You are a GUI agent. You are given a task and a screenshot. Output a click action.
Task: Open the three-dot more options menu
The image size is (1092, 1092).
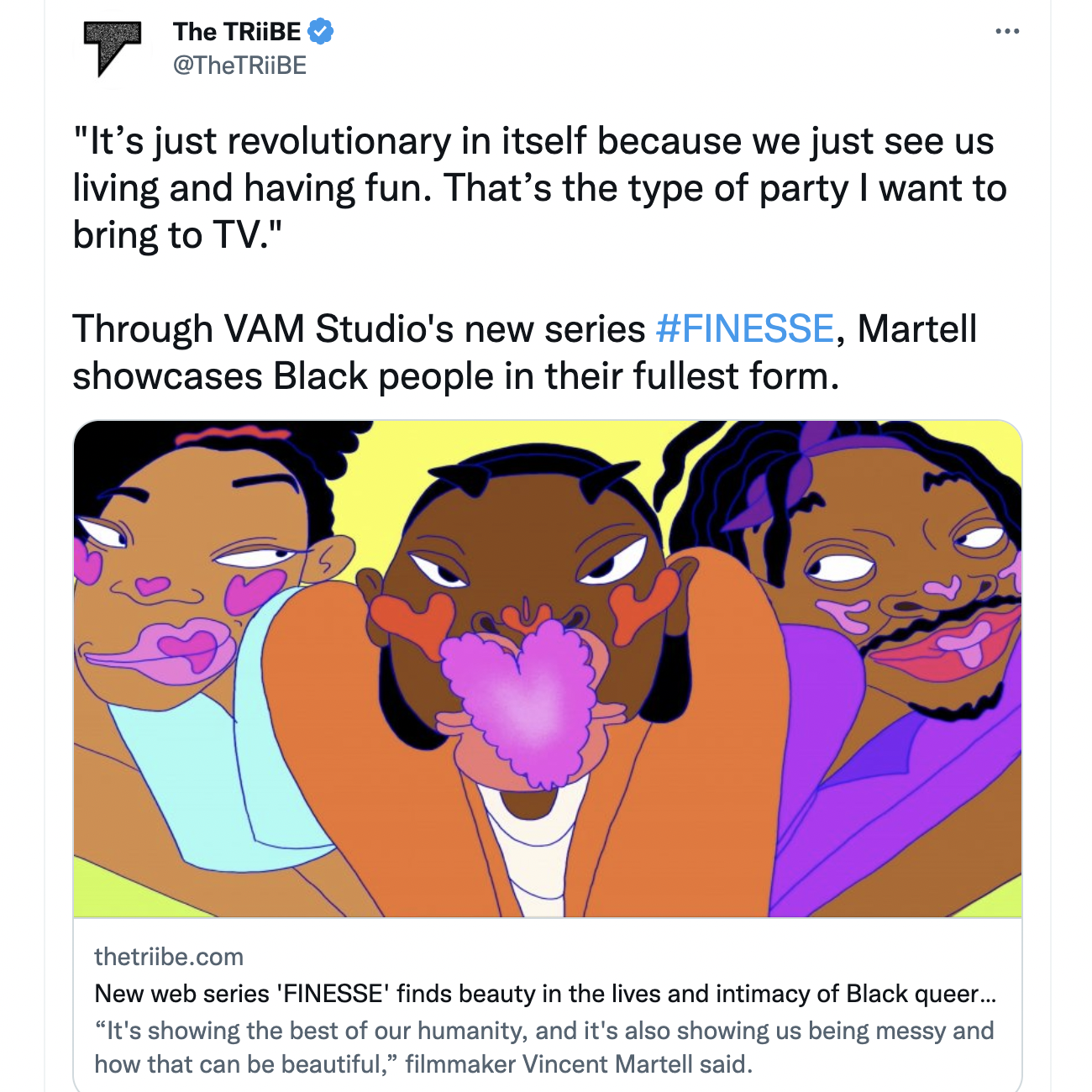point(1006,32)
